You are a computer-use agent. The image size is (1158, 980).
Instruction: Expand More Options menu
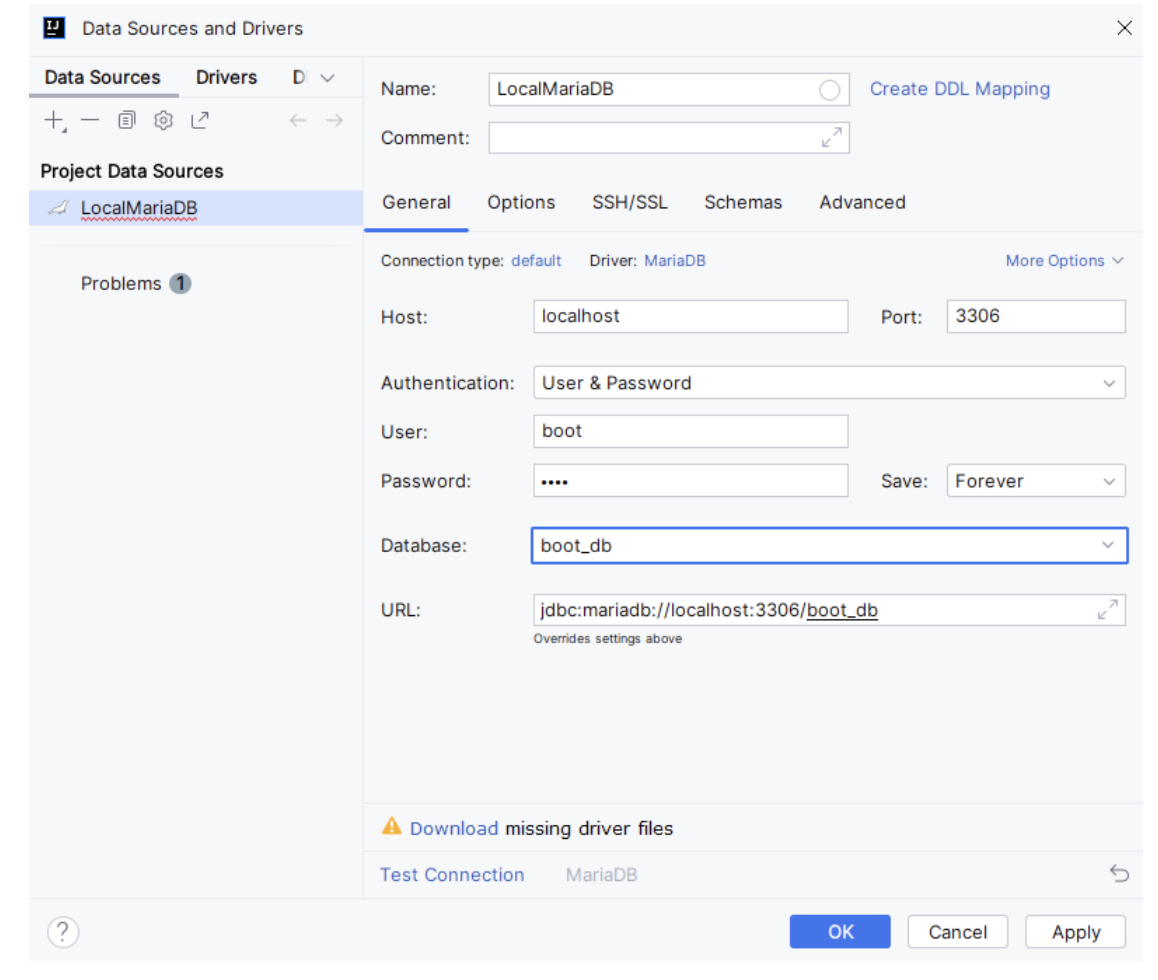click(x=1064, y=261)
